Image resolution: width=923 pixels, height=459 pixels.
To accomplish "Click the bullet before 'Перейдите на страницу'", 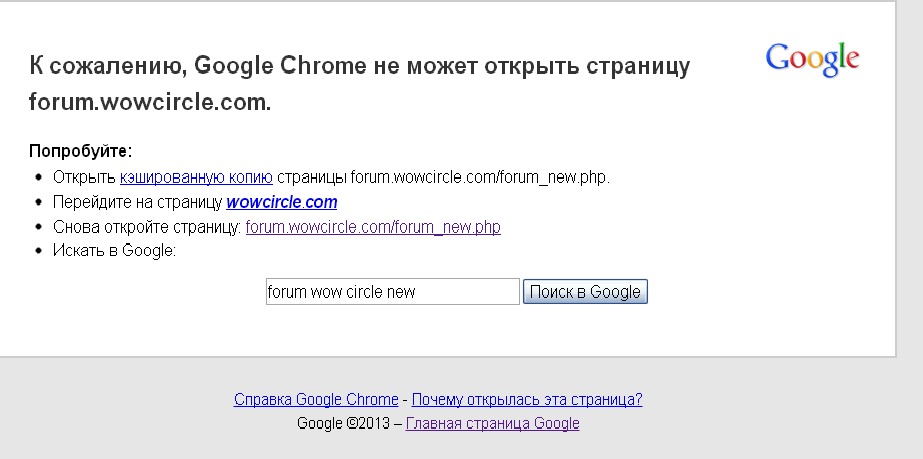I will click(x=39, y=202).
